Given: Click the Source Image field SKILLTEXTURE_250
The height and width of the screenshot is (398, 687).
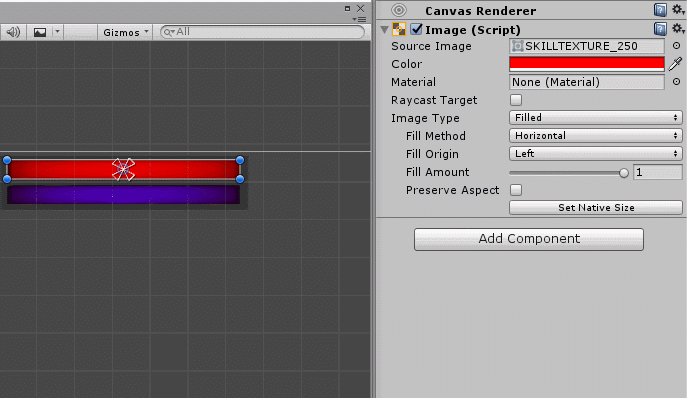Looking at the screenshot, I should 587,46.
